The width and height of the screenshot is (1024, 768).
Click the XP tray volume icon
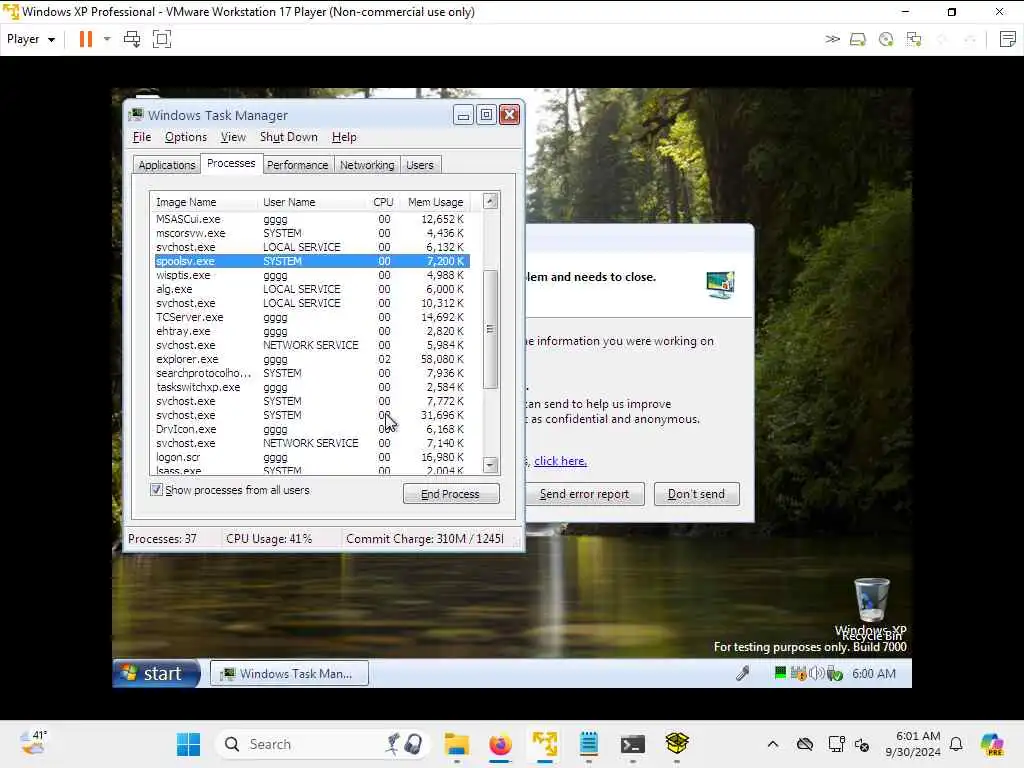(x=816, y=673)
